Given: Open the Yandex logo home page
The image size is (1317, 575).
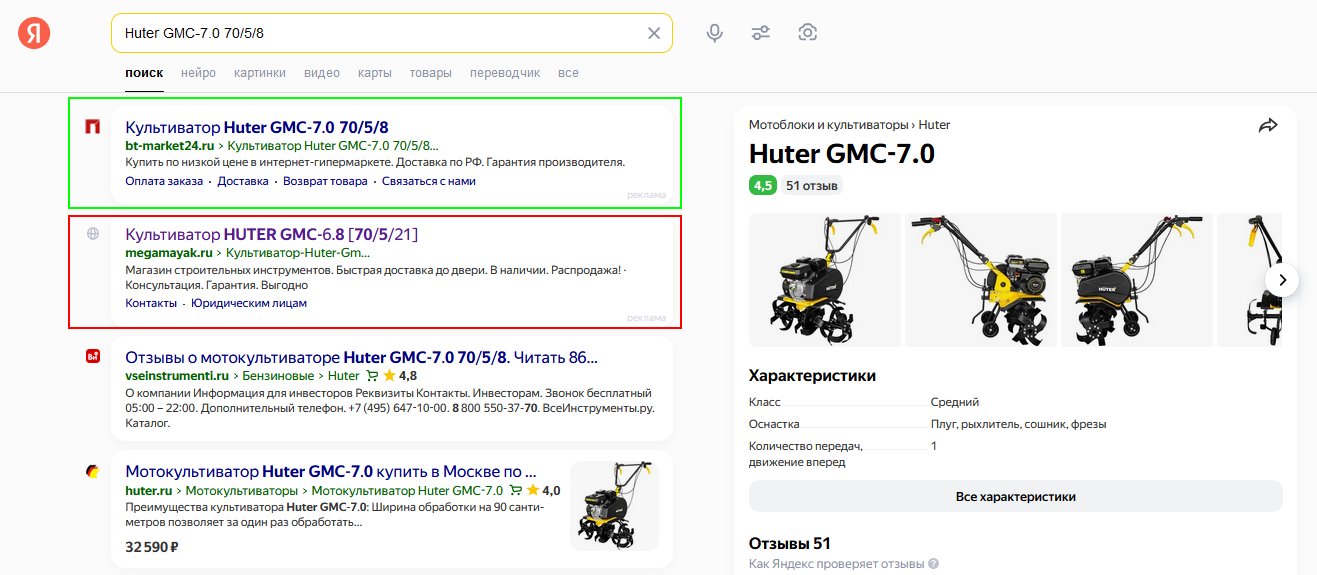Looking at the screenshot, I should click(x=34, y=33).
